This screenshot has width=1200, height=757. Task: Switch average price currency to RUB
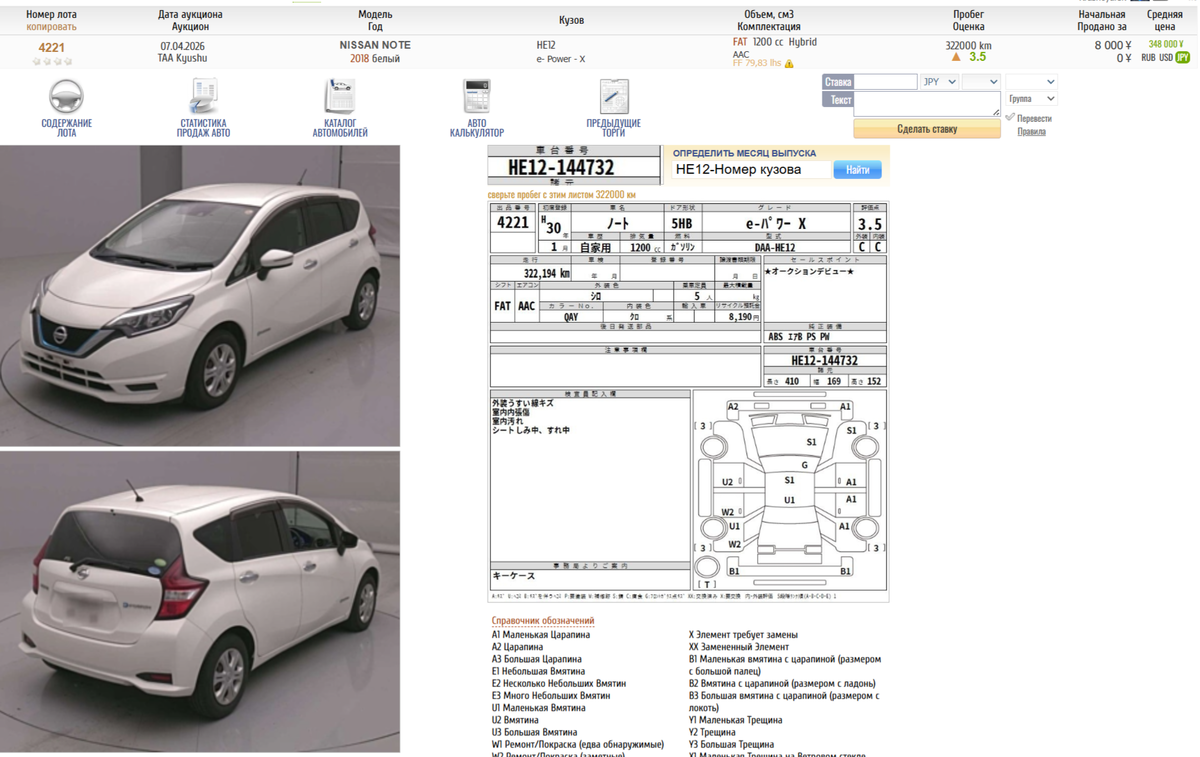[1148, 58]
